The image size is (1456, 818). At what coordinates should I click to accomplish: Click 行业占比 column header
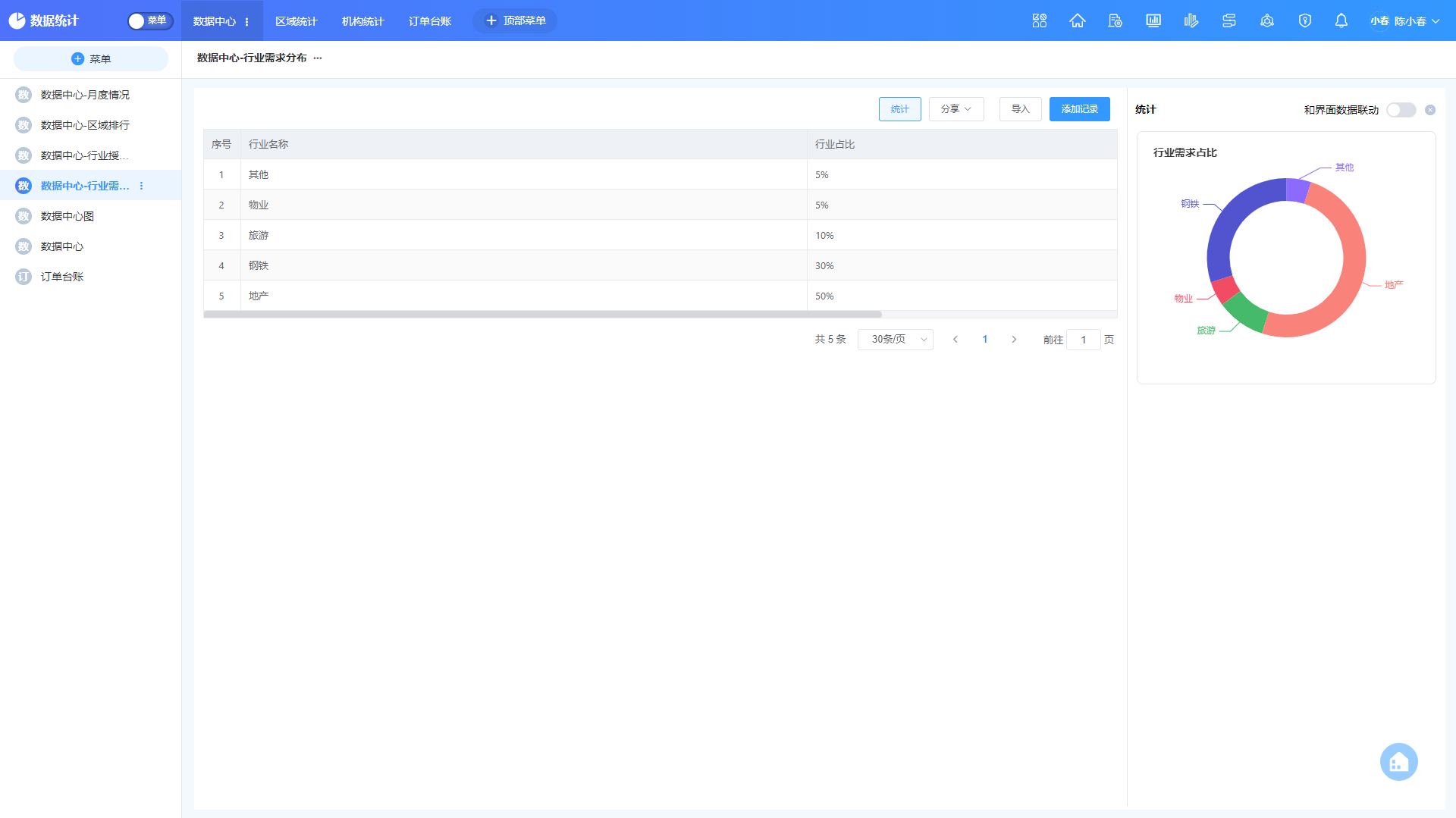(962, 144)
